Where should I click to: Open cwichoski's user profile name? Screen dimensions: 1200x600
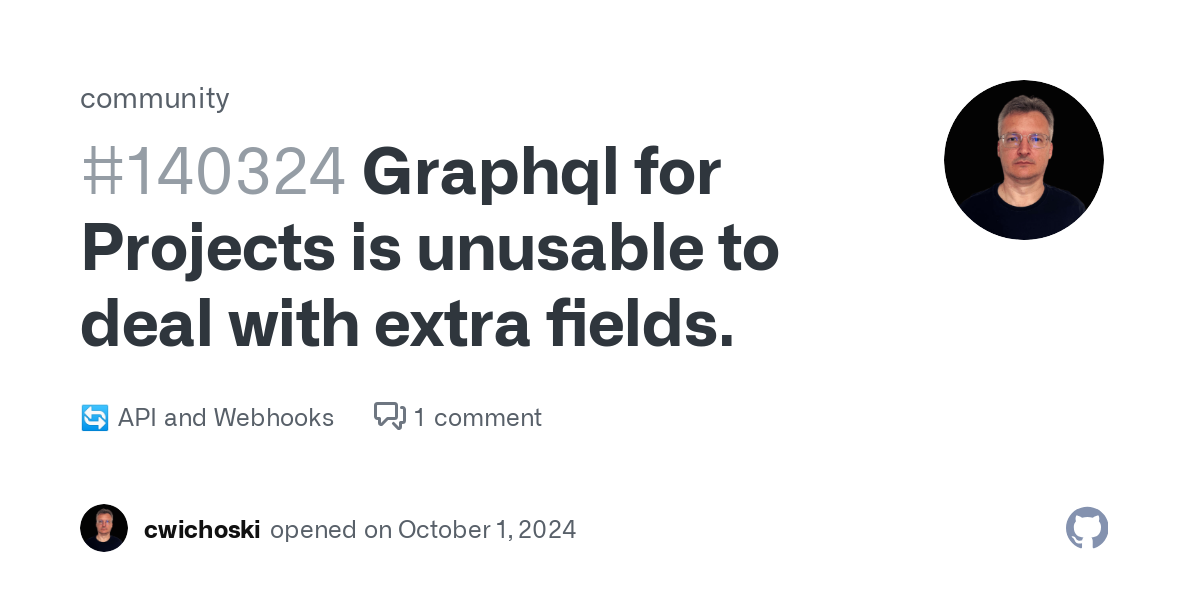pos(202,529)
